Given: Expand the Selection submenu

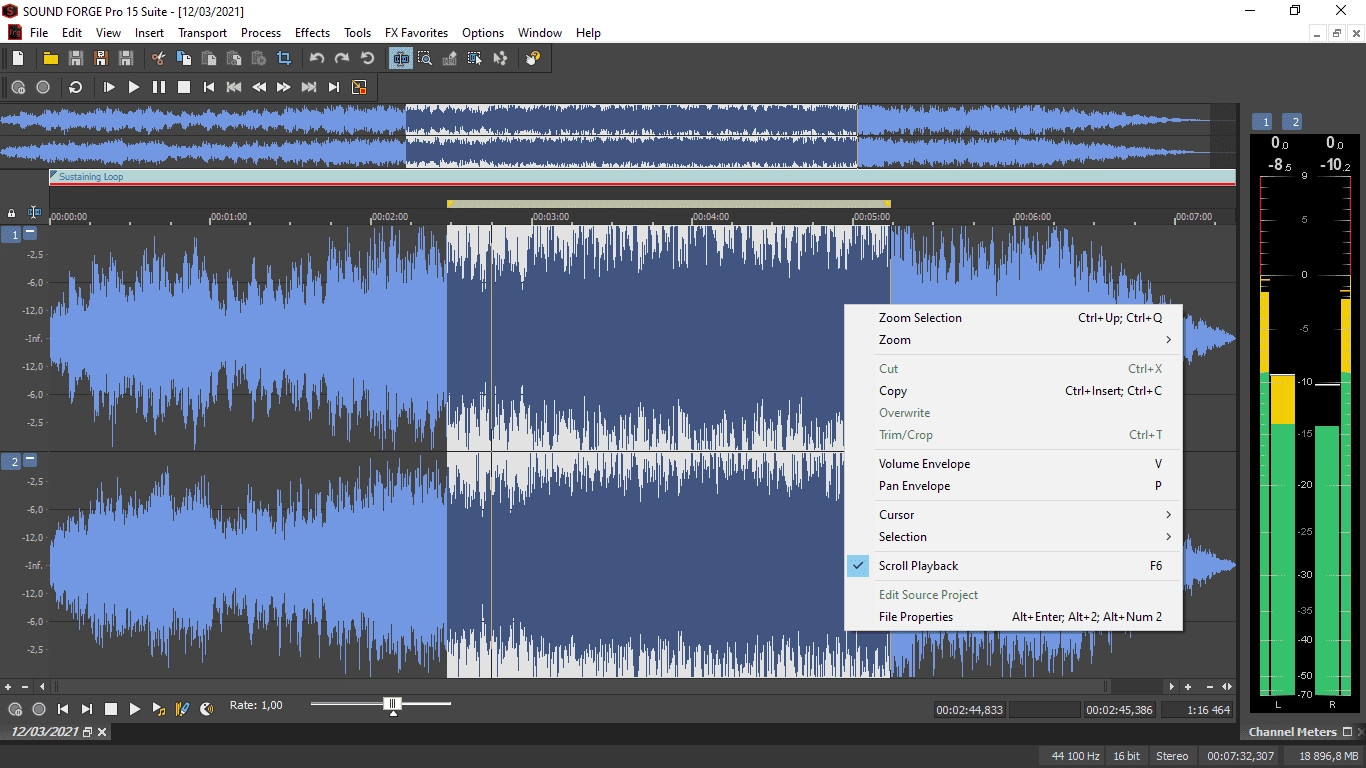Looking at the screenshot, I should click(x=1013, y=537).
